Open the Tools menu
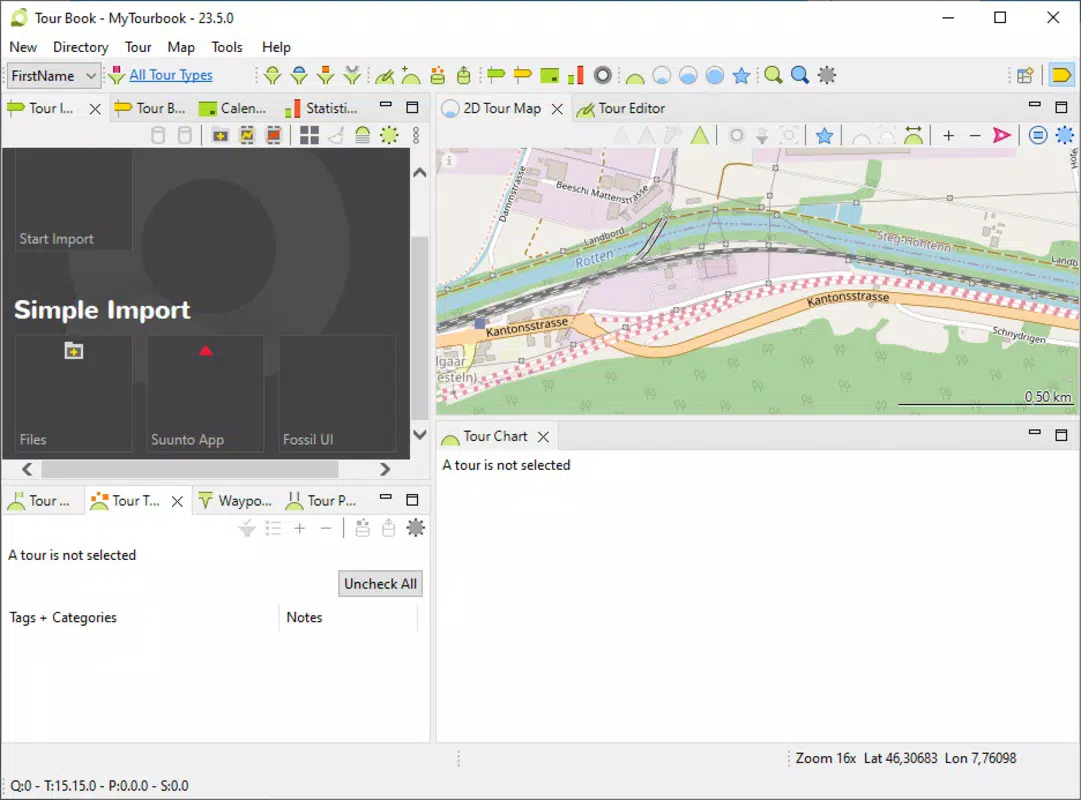The height and width of the screenshot is (800, 1081). [227, 47]
